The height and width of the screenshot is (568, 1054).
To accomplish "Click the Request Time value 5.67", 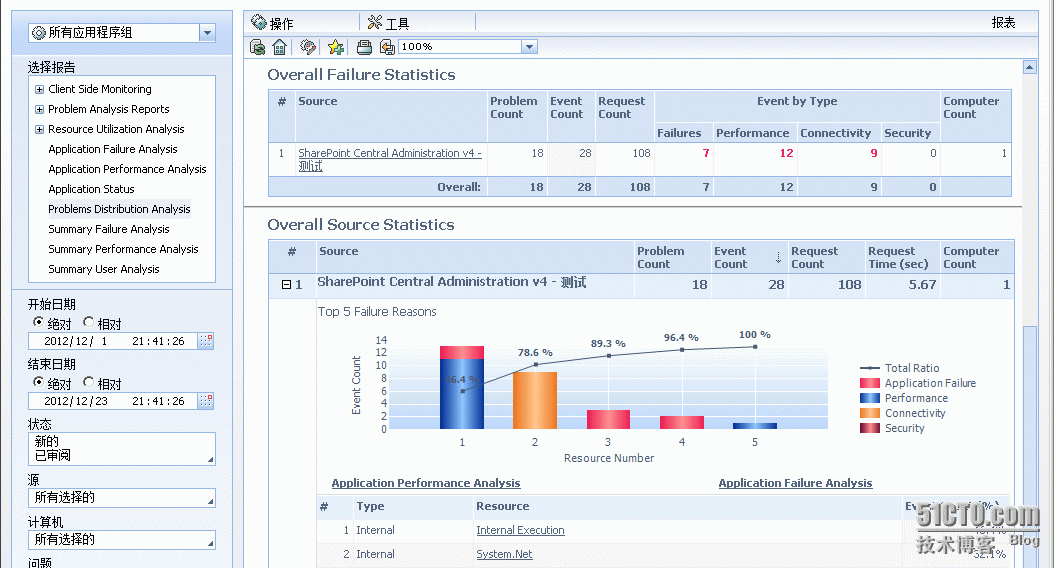I will (922, 285).
